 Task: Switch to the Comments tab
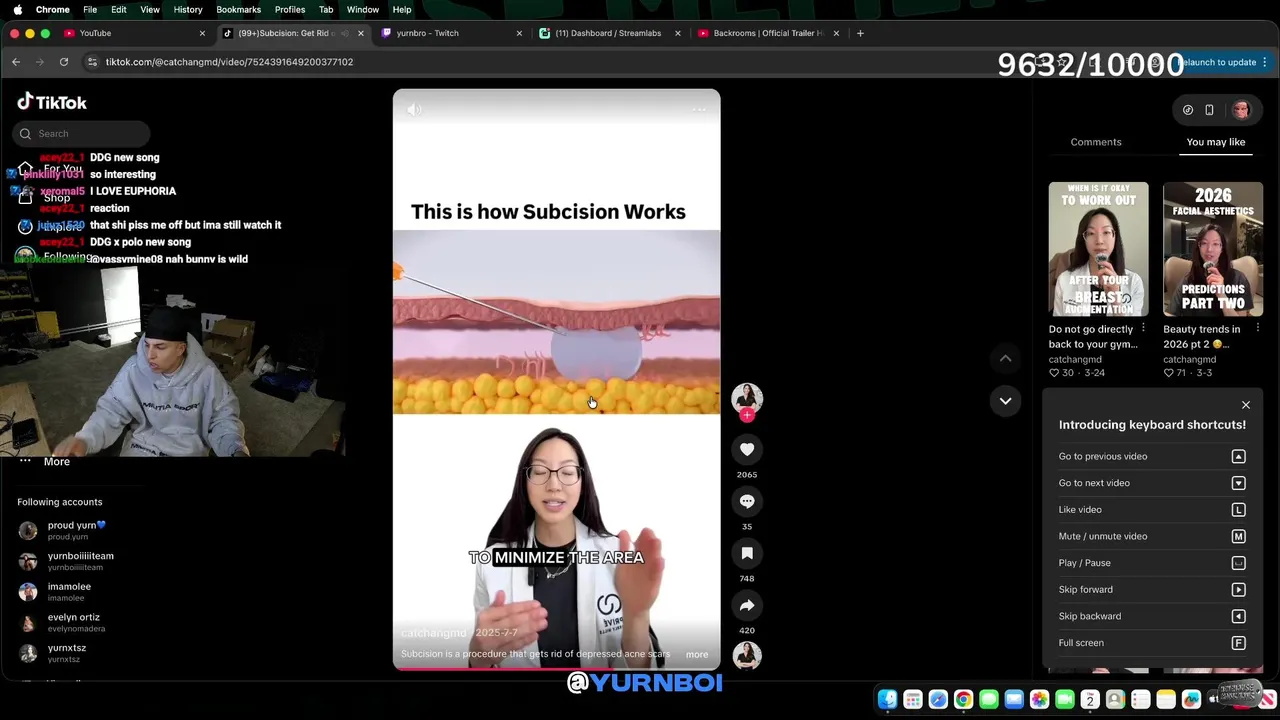(1096, 142)
